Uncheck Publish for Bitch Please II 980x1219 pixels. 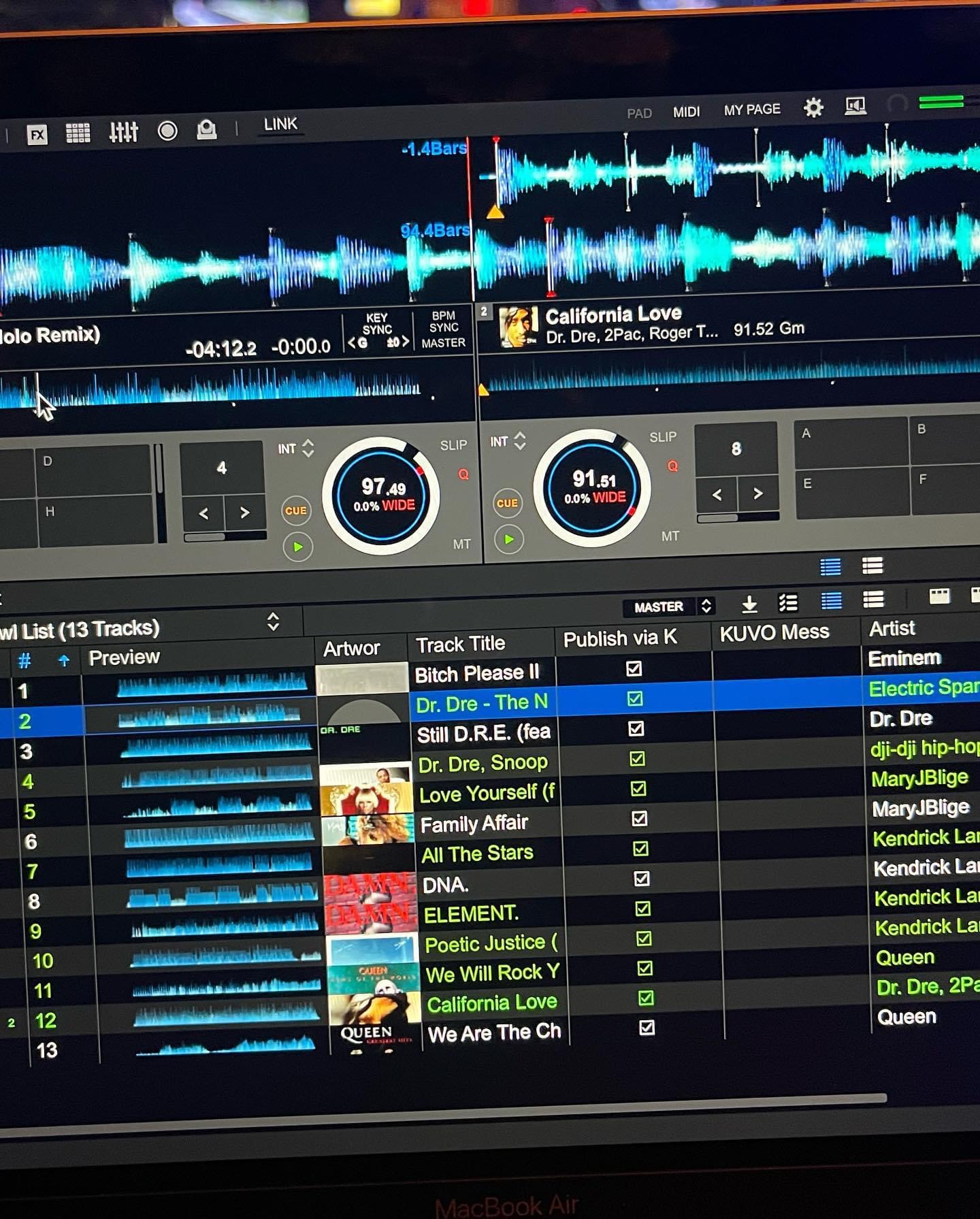coord(634,668)
